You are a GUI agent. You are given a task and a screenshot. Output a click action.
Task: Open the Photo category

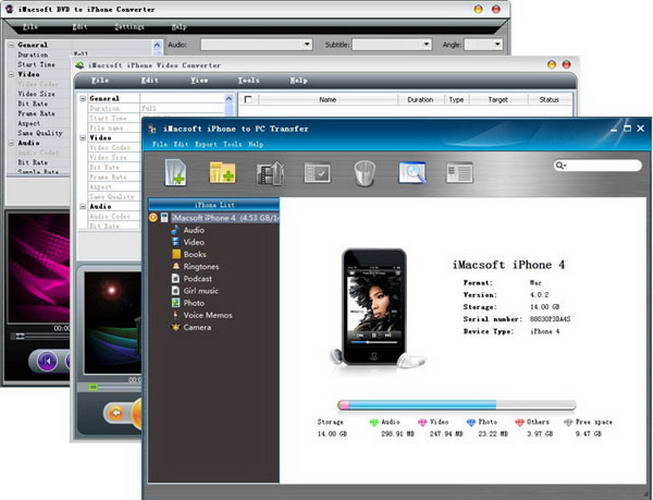[x=194, y=303]
